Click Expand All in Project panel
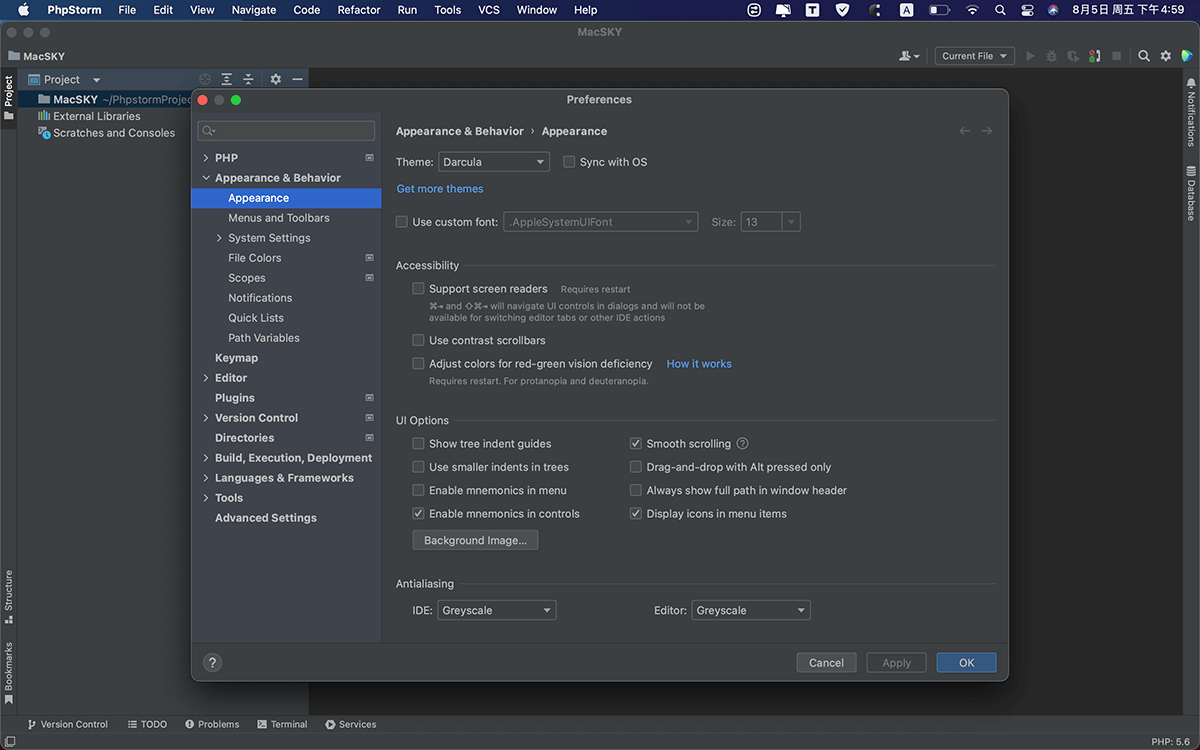Viewport: 1200px width, 750px height. point(227,79)
